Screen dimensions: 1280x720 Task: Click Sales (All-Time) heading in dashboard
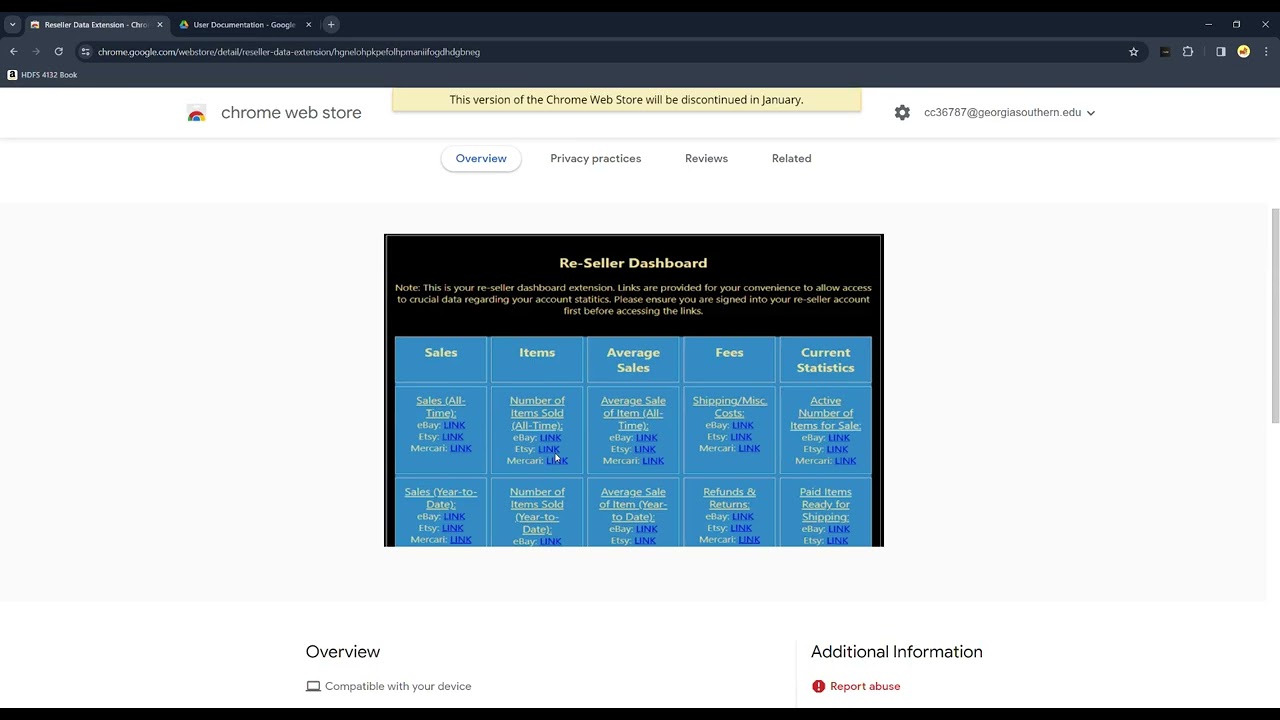[x=441, y=406]
